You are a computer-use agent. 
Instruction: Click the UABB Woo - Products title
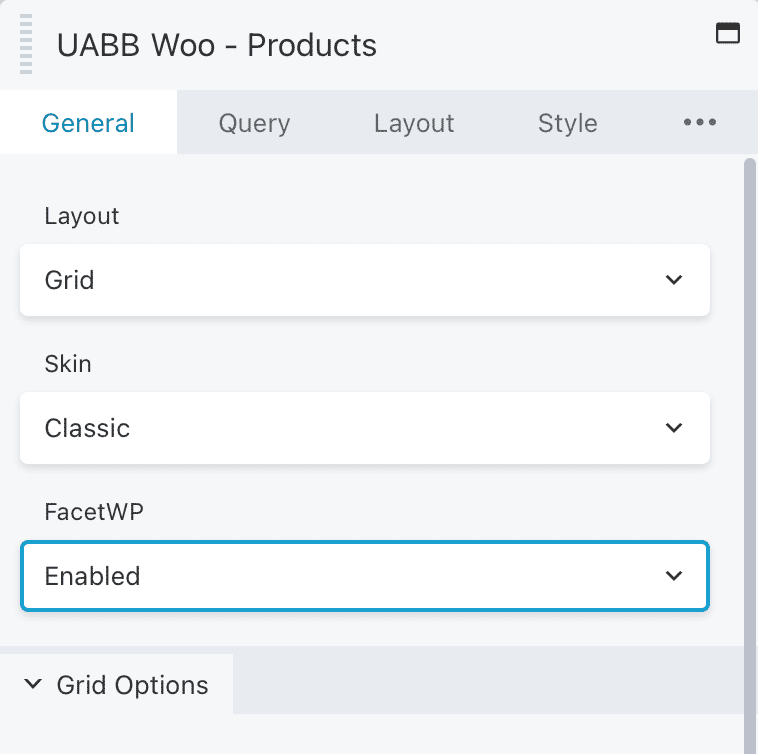pyautogui.click(x=217, y=45)
